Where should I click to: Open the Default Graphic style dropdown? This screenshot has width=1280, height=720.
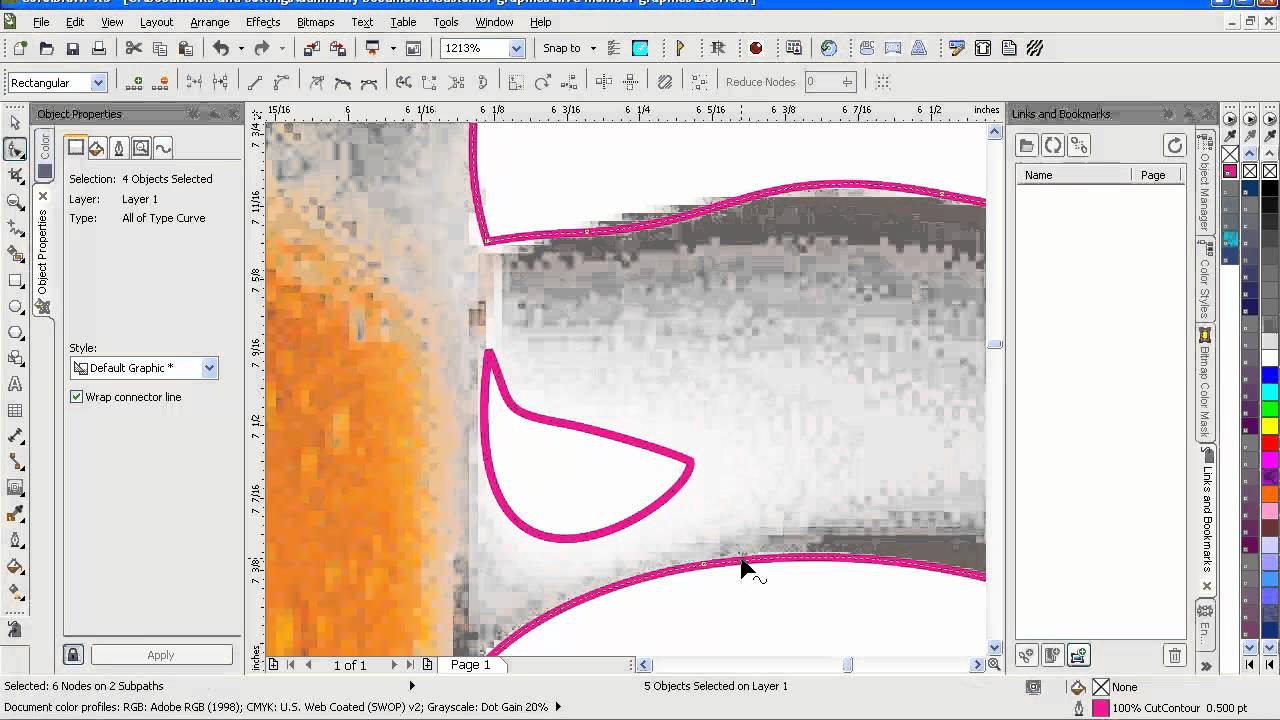click(x=209, y=368)
